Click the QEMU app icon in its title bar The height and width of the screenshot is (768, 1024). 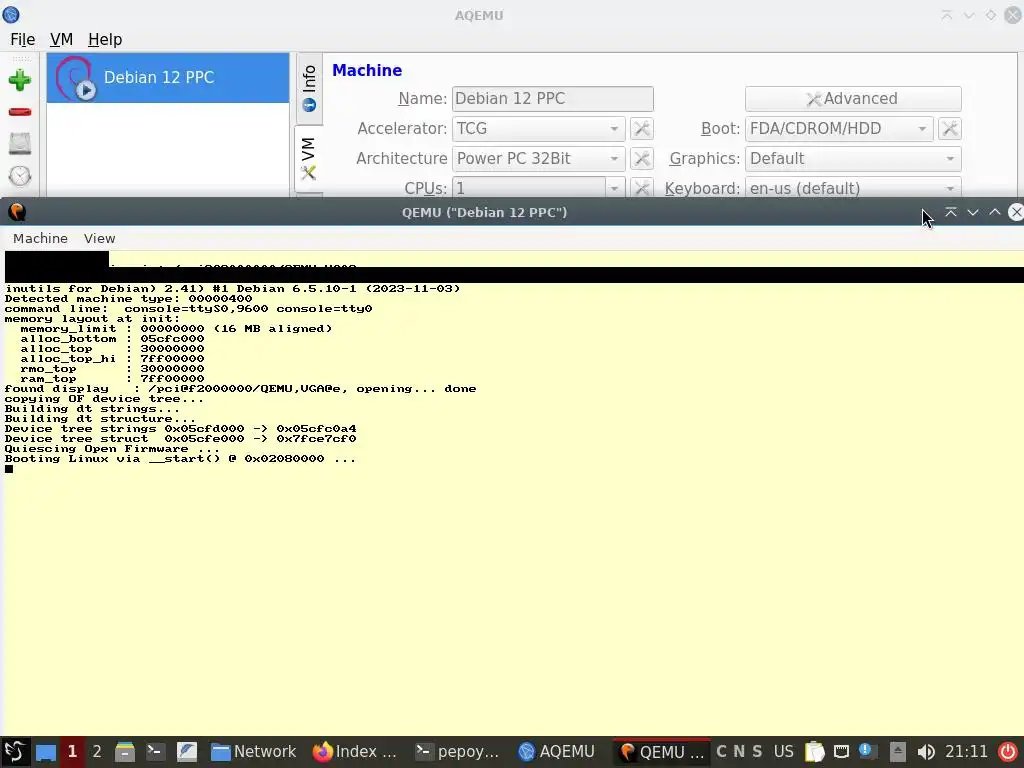point(17,212)
